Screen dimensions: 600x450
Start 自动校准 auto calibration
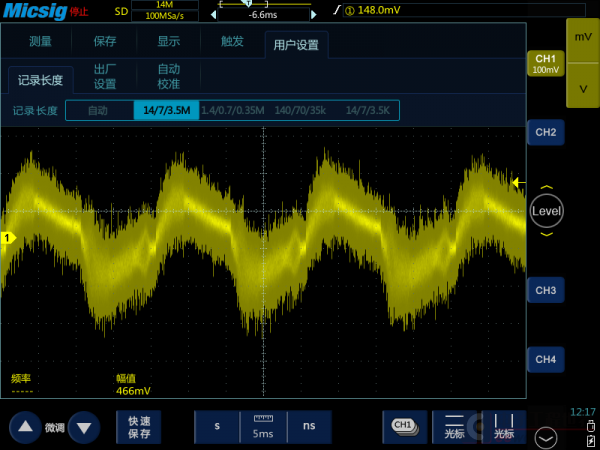click(169, 77)
